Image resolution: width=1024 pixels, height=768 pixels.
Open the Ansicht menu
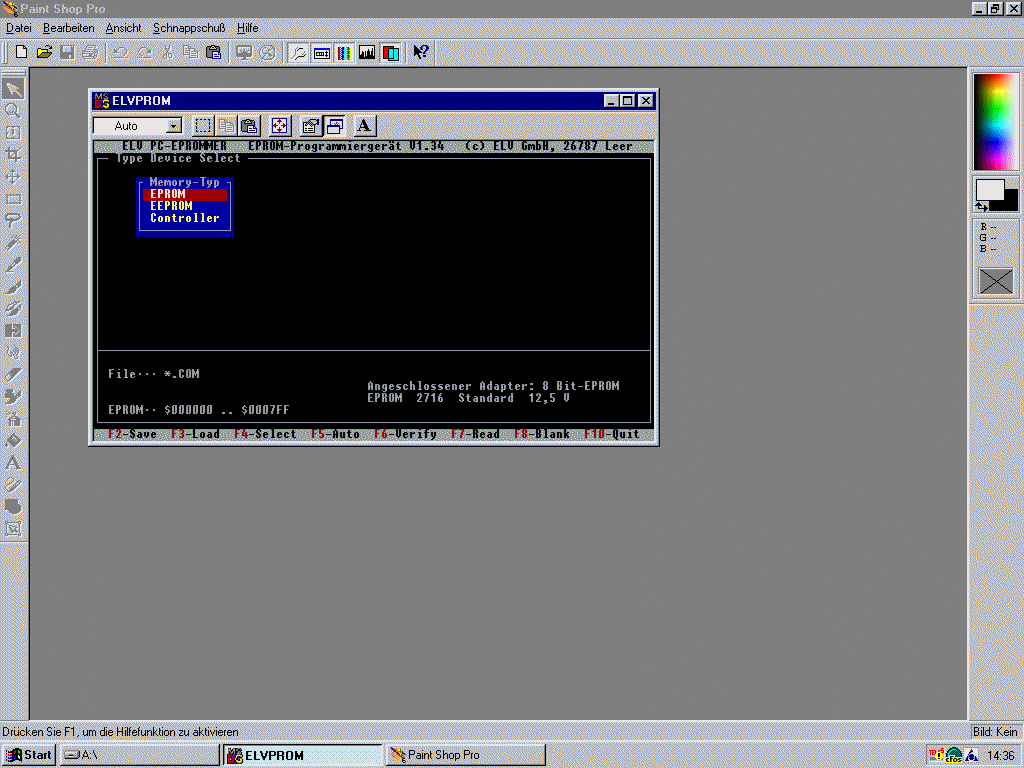(x=123, y=28)
